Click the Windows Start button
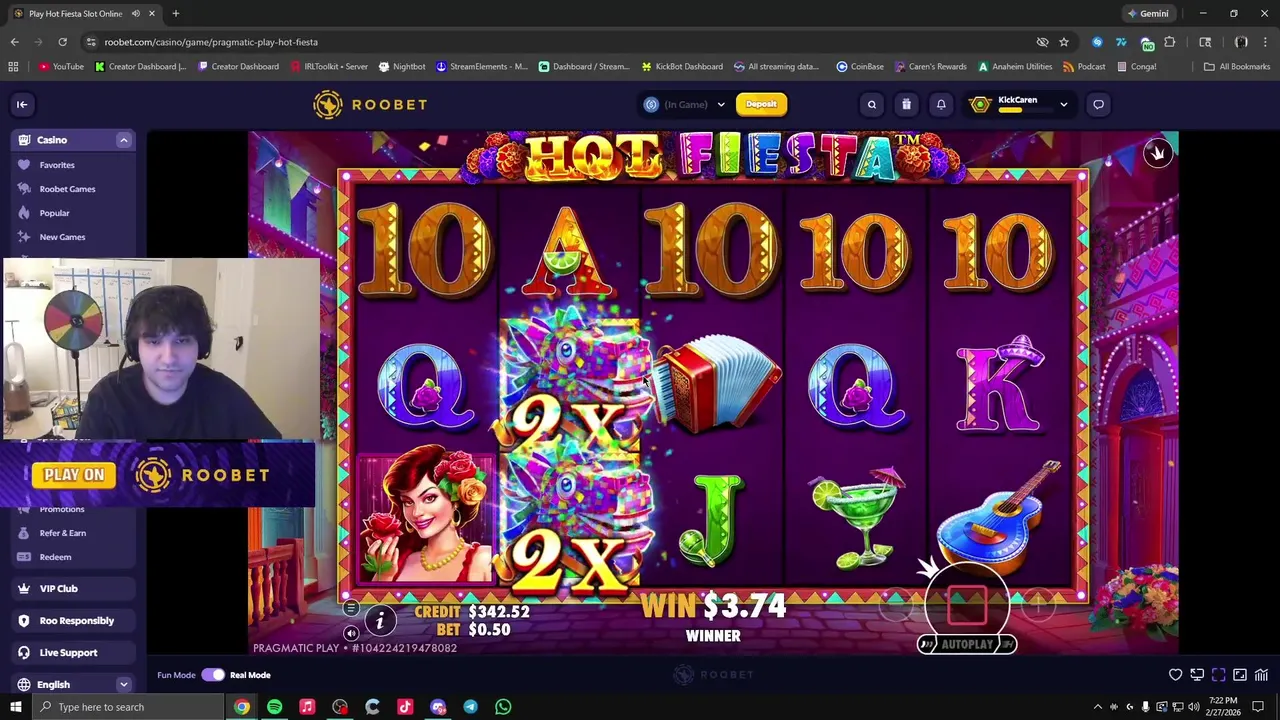Image resolution: width=1280 pixels, height=720 pixels. click(x=15, y=707)
